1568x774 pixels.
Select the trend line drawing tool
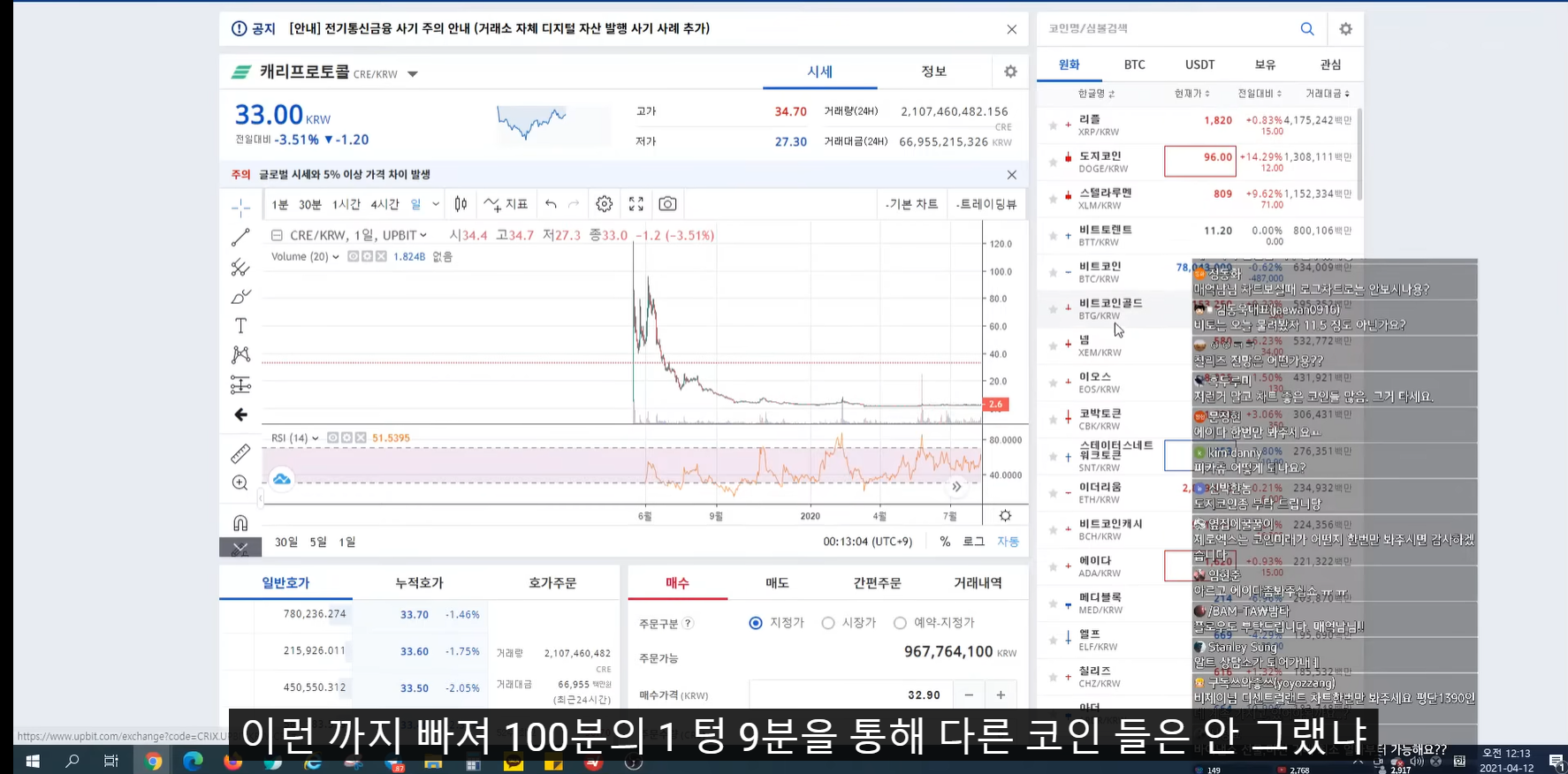240,238
